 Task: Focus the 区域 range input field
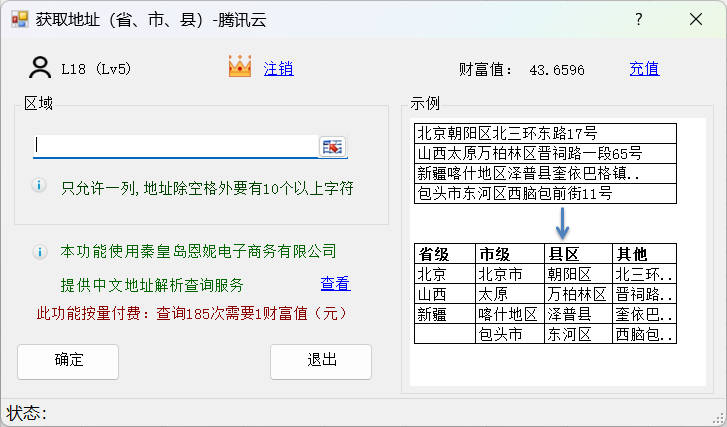pos(175,146)
